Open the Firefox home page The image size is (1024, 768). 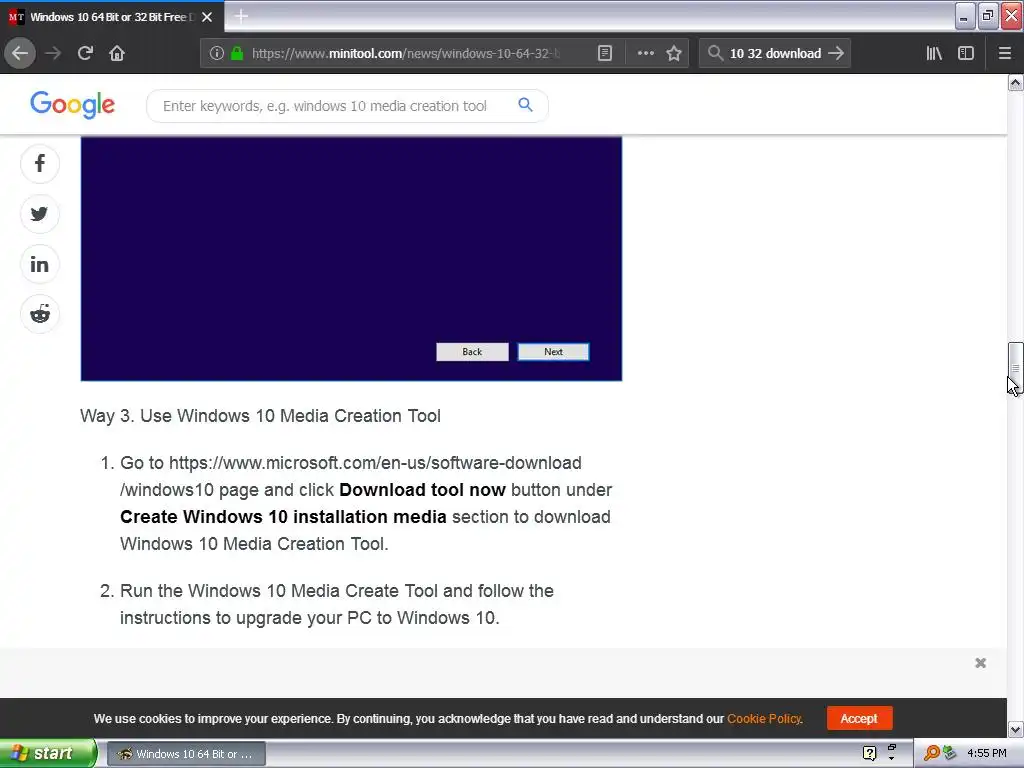coord(117,53)
